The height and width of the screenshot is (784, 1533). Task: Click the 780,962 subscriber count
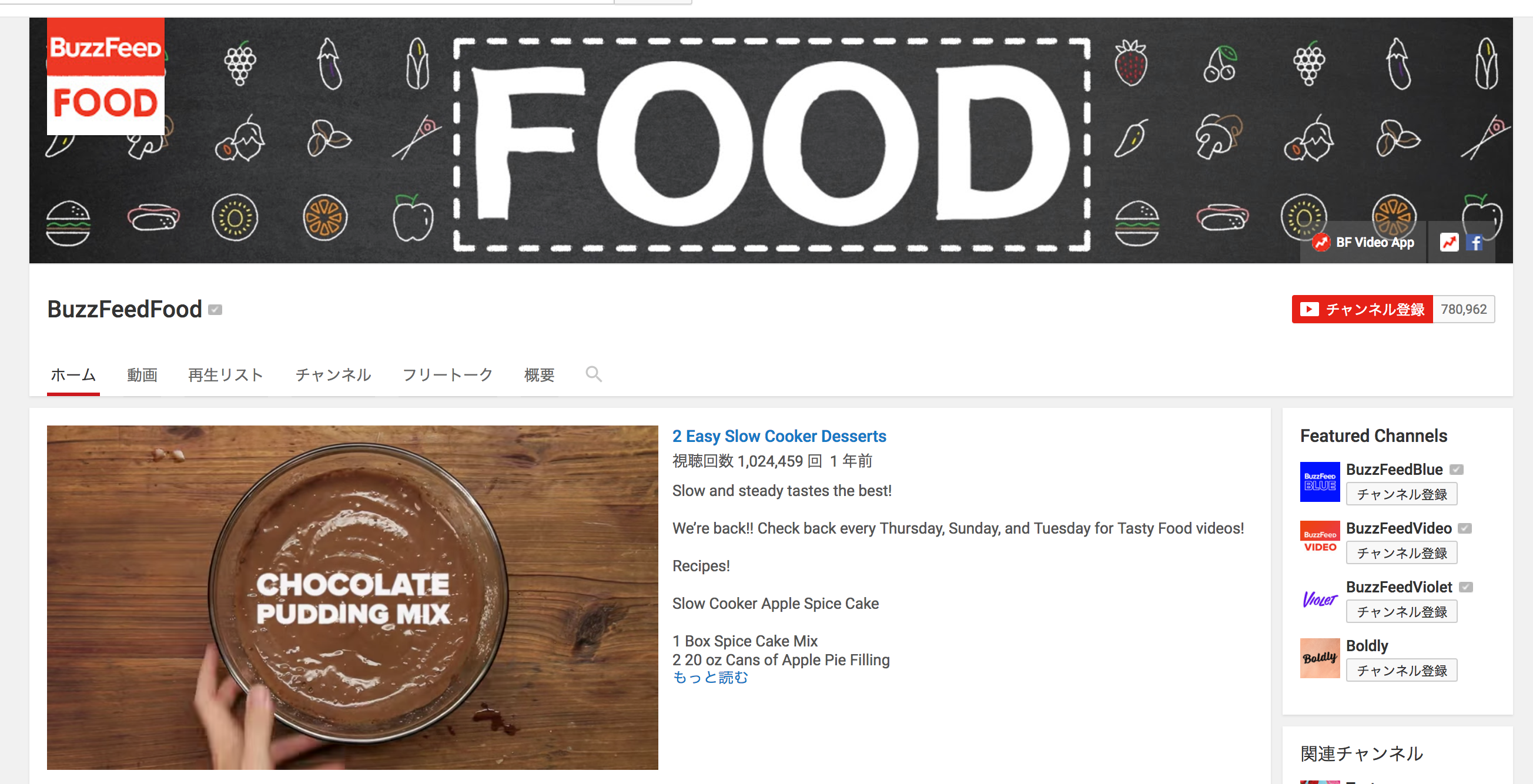point(1464,309)
